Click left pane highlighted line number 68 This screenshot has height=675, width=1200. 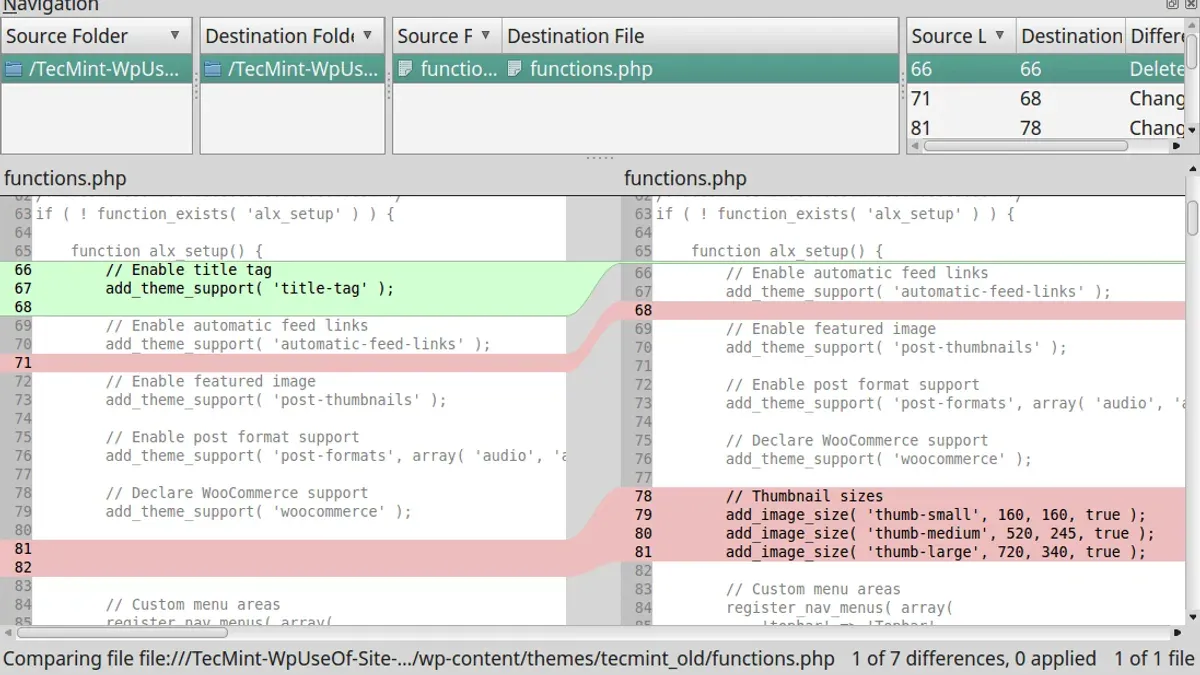click(23, 307)
